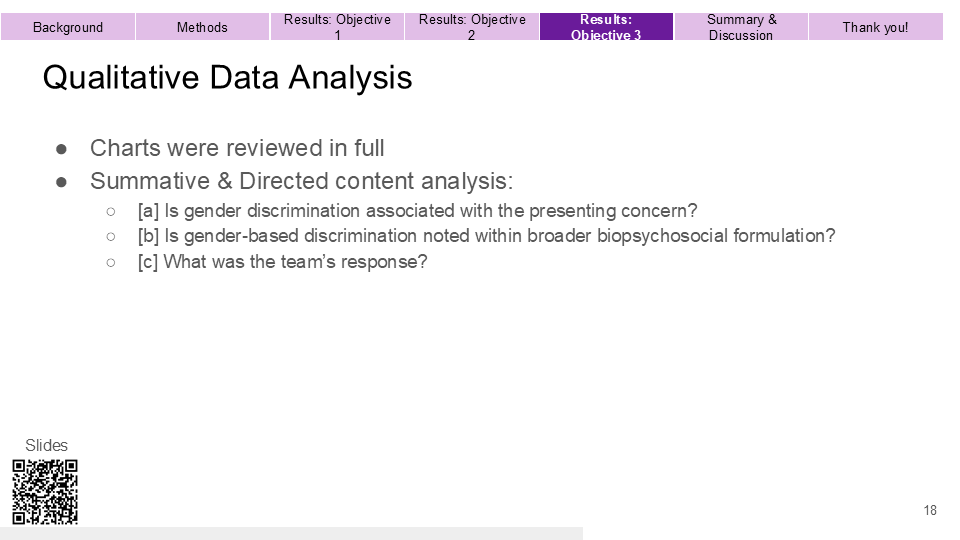This screenshot has width=960, height=540.
Task: Select the Qualitative Data Analysis title
Action: 227,78
